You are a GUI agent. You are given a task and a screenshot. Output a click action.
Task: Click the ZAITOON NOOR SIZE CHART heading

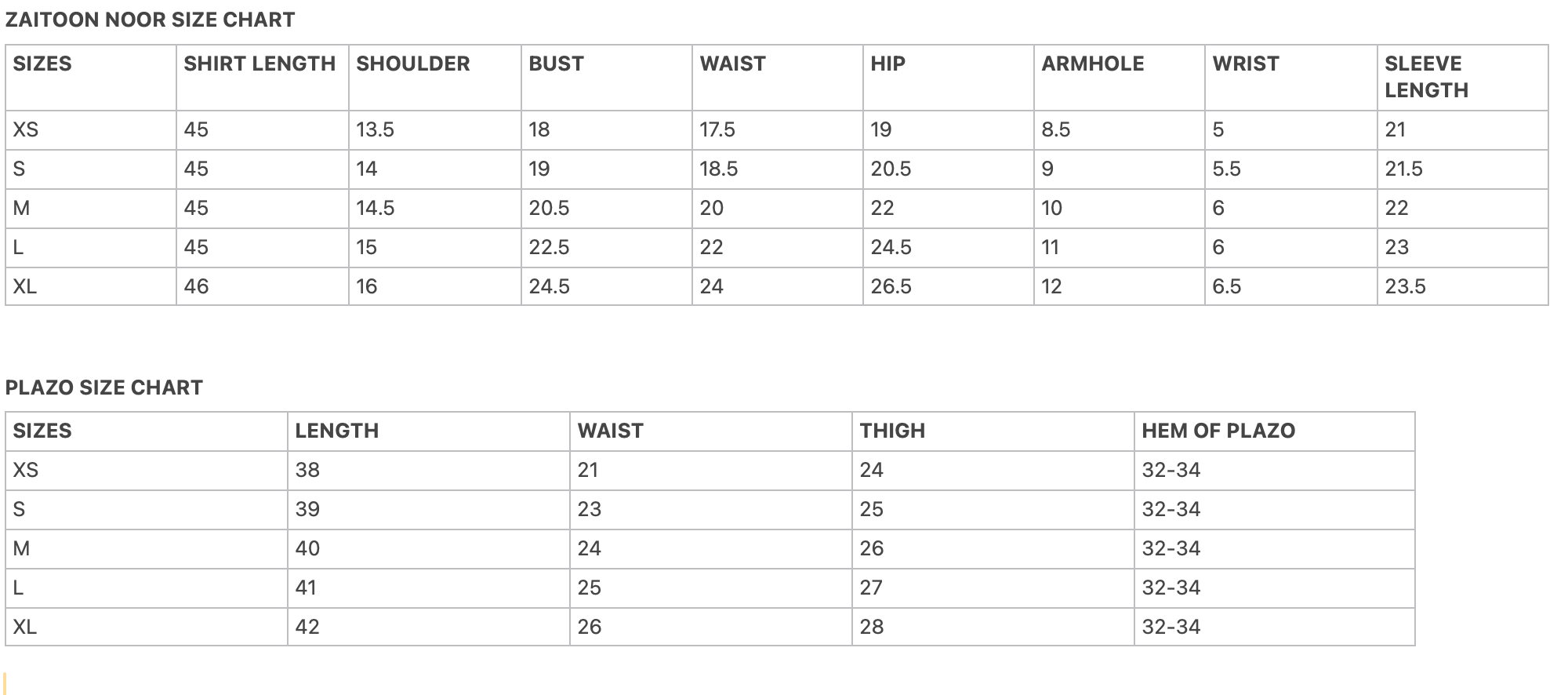tap(150, 20)
